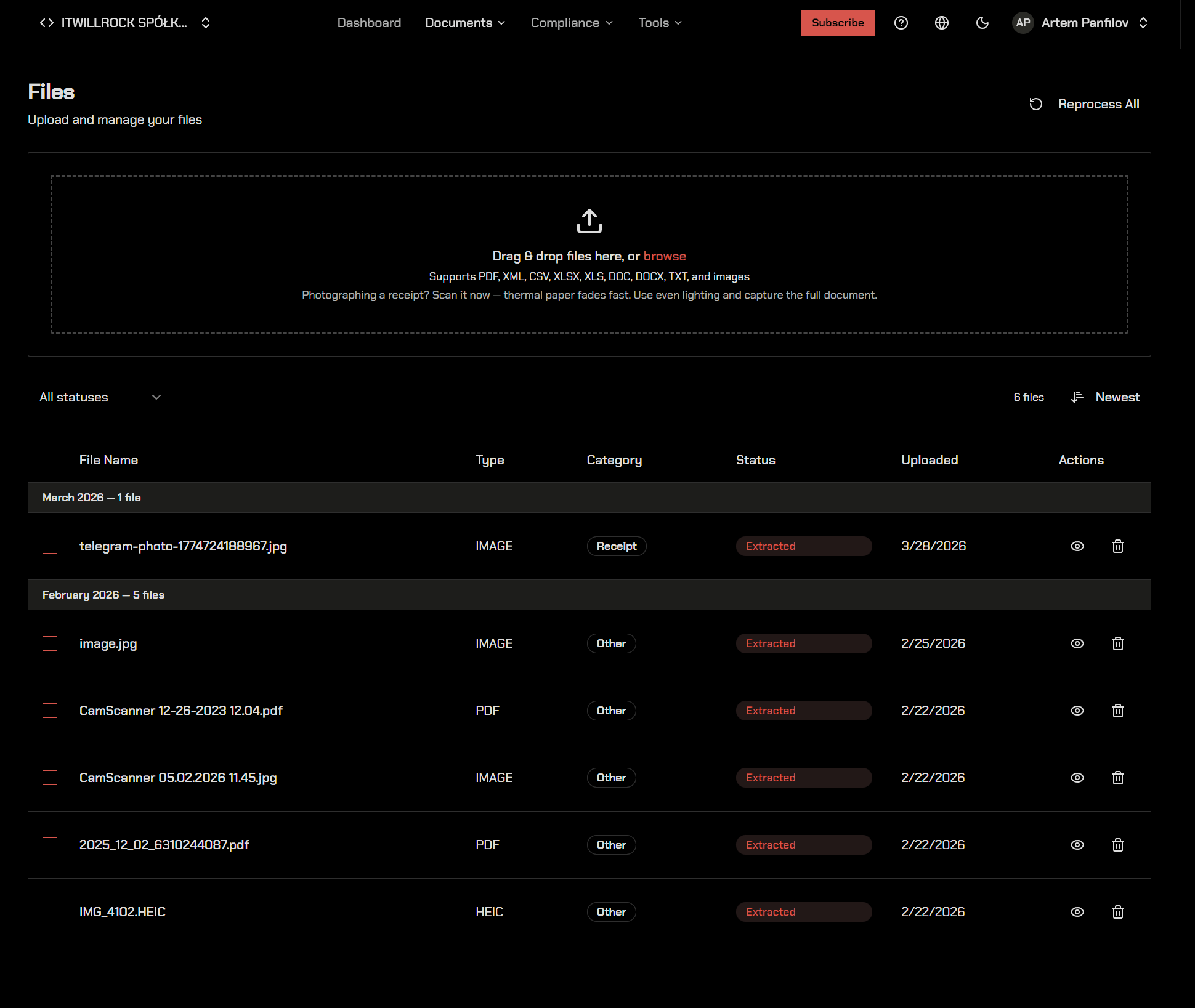Delete IMG_4102.HEIC using trash icon

click(x=1117, y=912)
